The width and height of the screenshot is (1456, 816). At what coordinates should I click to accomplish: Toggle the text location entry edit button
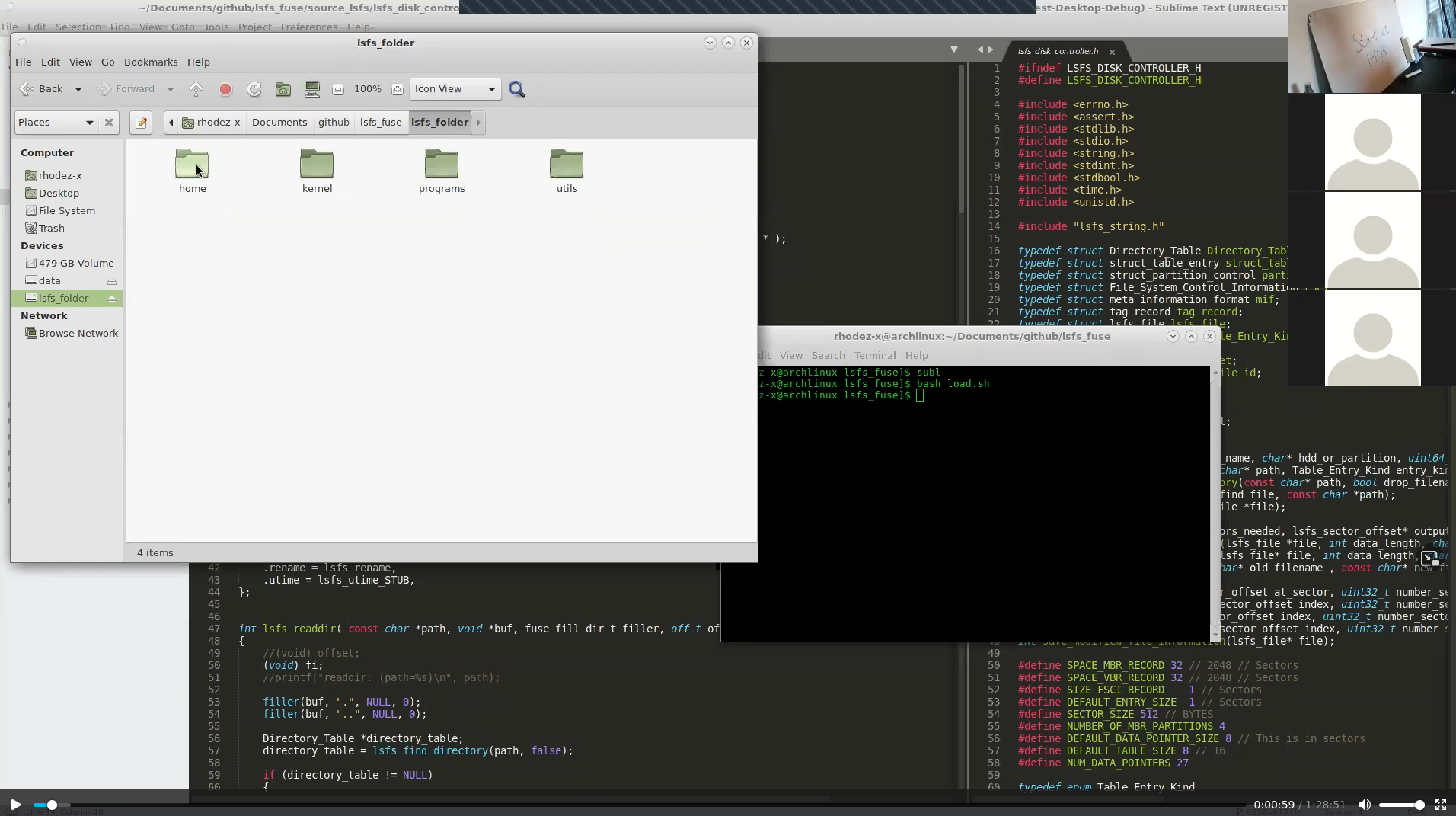141,123
